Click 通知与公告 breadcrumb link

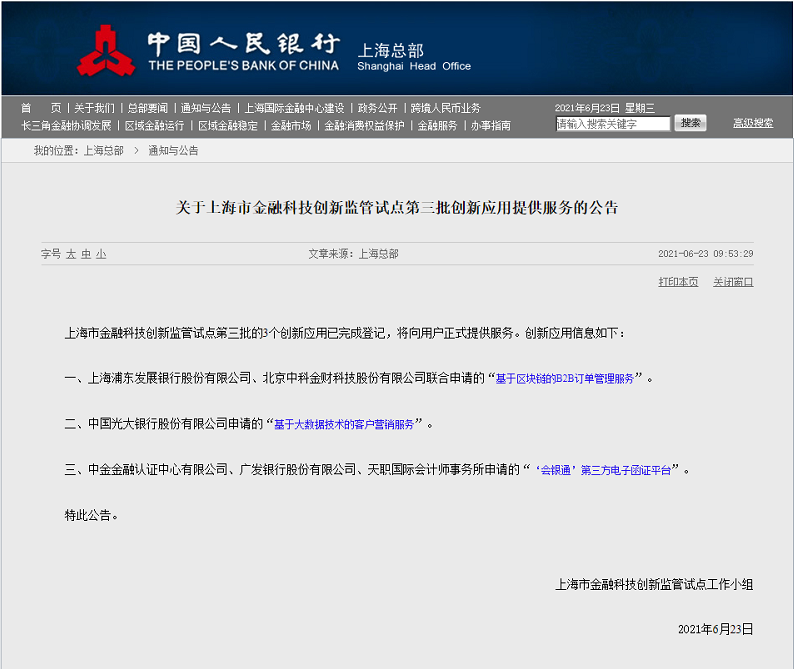tap(173, 150)
